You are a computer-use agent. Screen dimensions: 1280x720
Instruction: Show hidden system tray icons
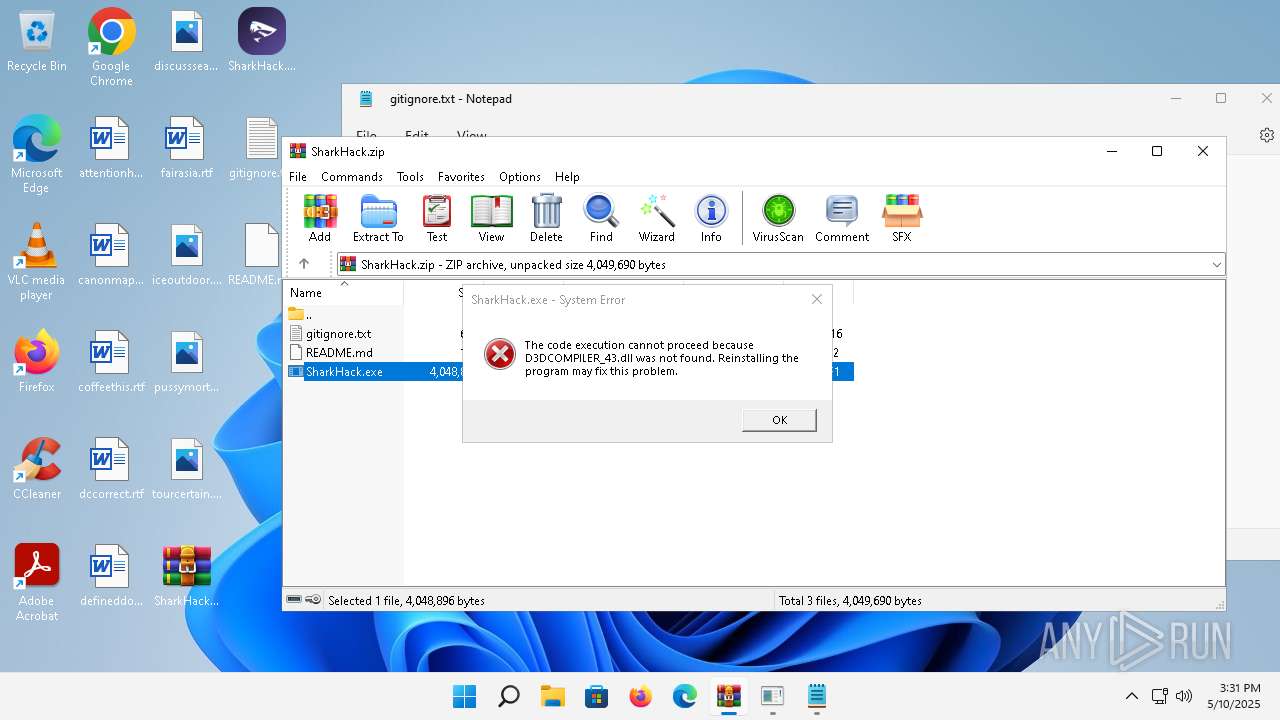[1132, 696]
